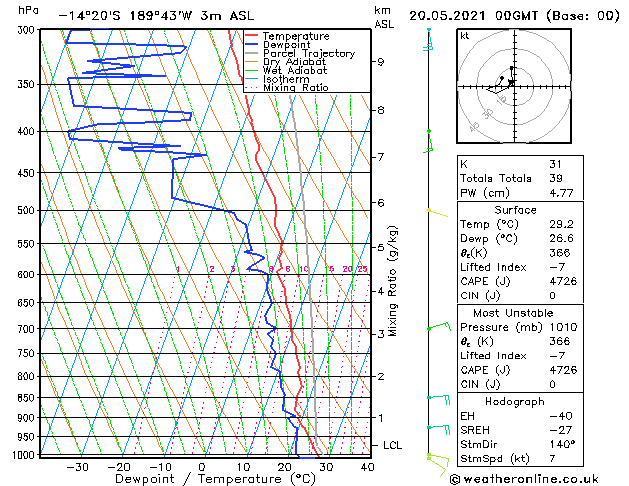Click the hodograph circle center
Screen dimensions: 629x486
(514, 86)
